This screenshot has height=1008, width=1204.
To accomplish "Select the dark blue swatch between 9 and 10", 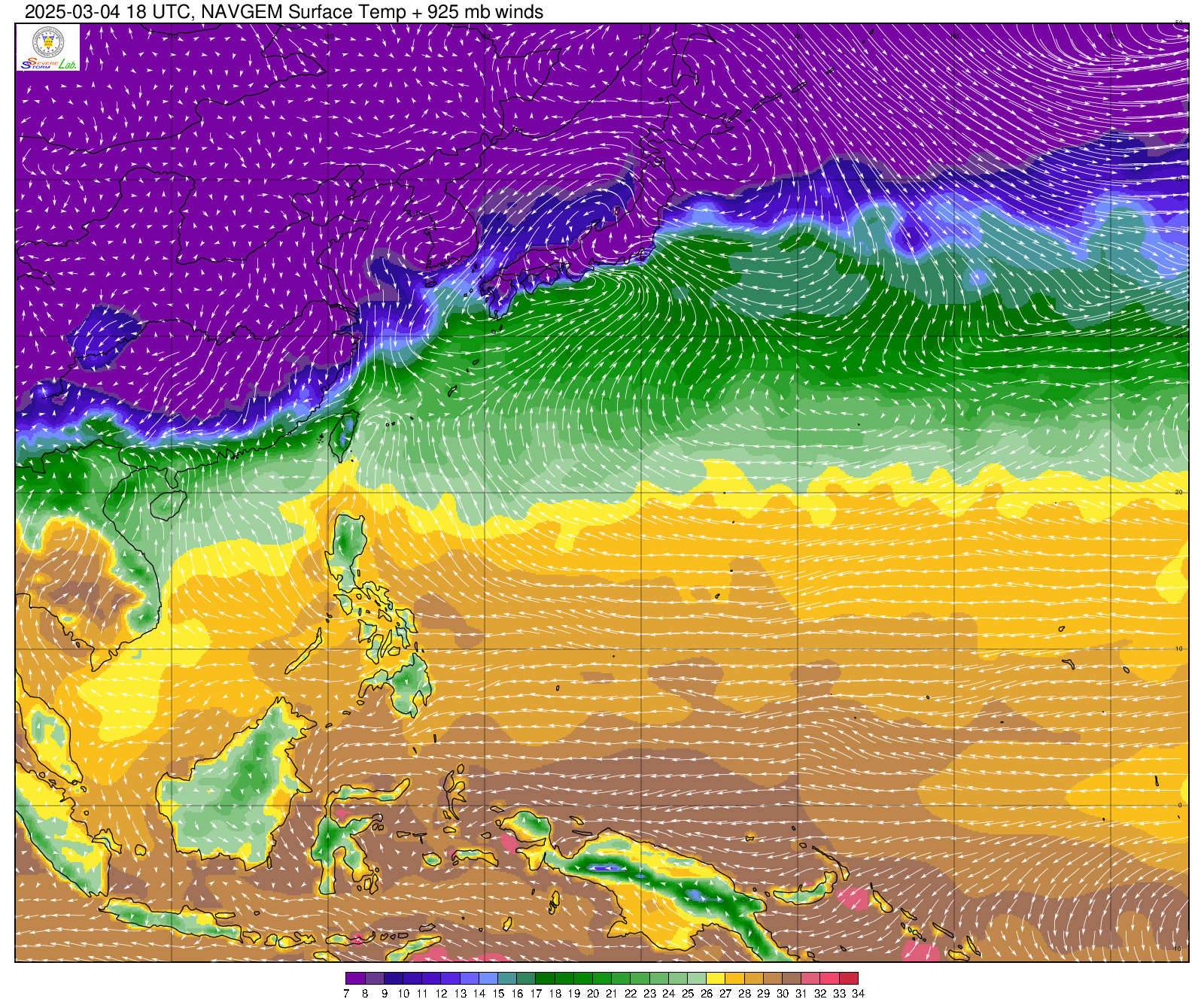I will (x=394, y=979).
